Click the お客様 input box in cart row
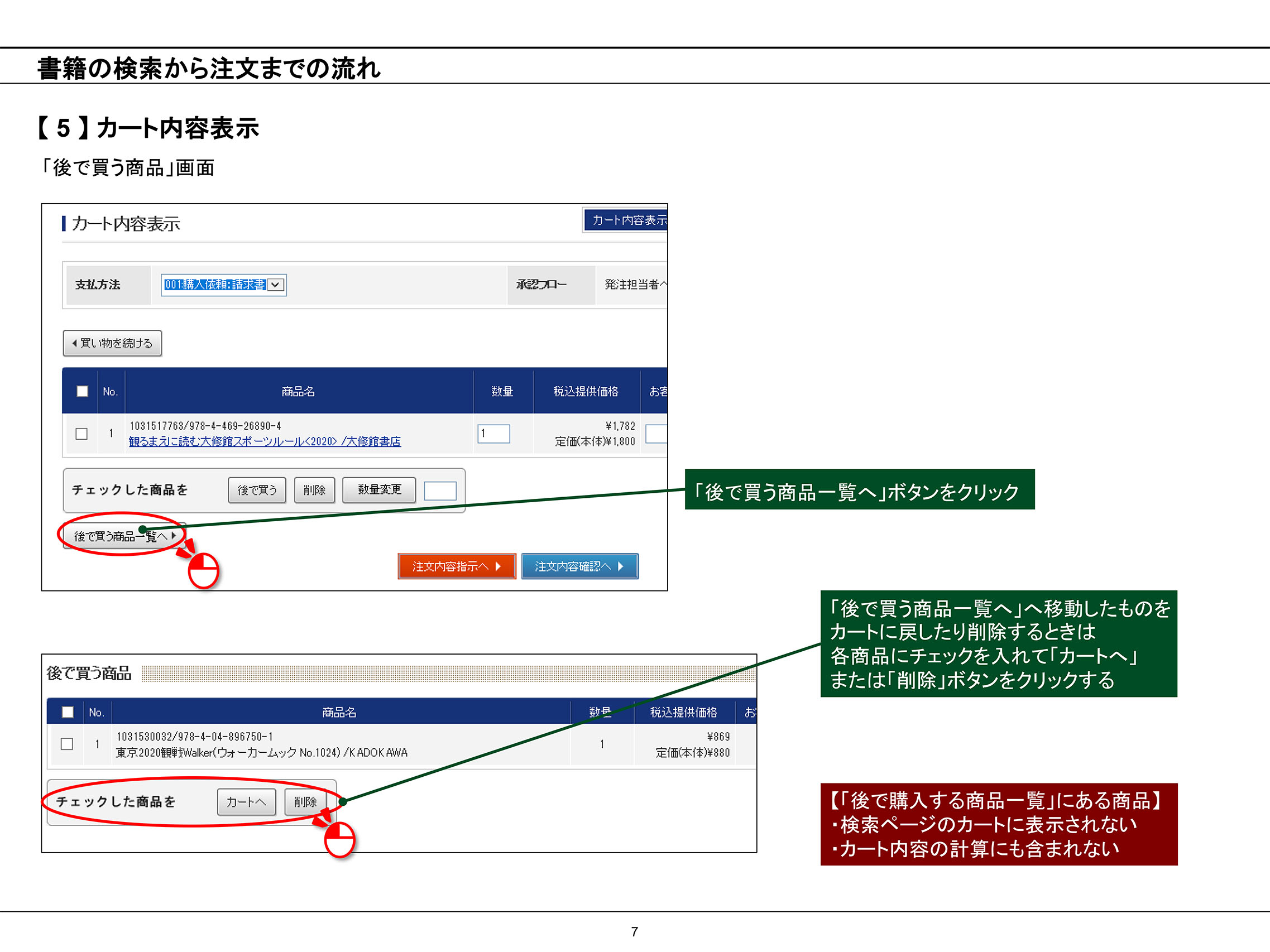This screenshot has height=952, width=1270. 656,434
